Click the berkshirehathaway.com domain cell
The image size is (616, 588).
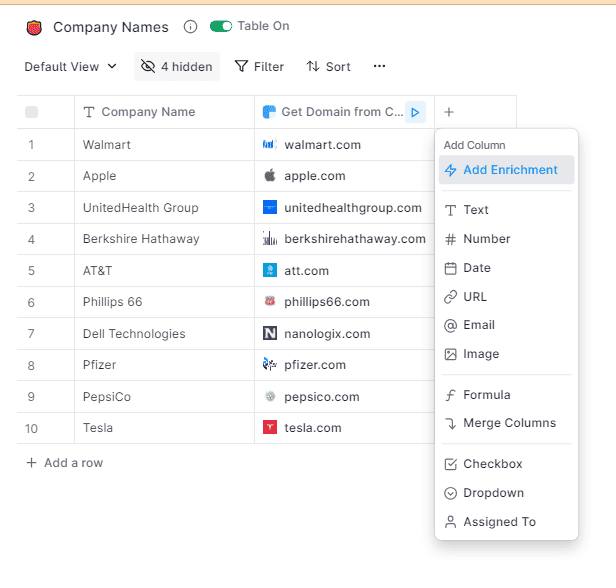[344, 239]
